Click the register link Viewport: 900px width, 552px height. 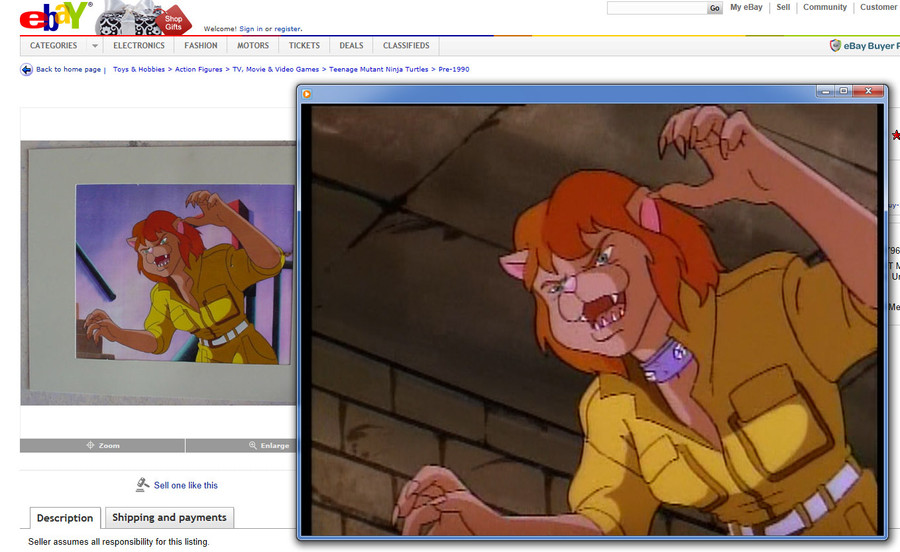point(287,29)
